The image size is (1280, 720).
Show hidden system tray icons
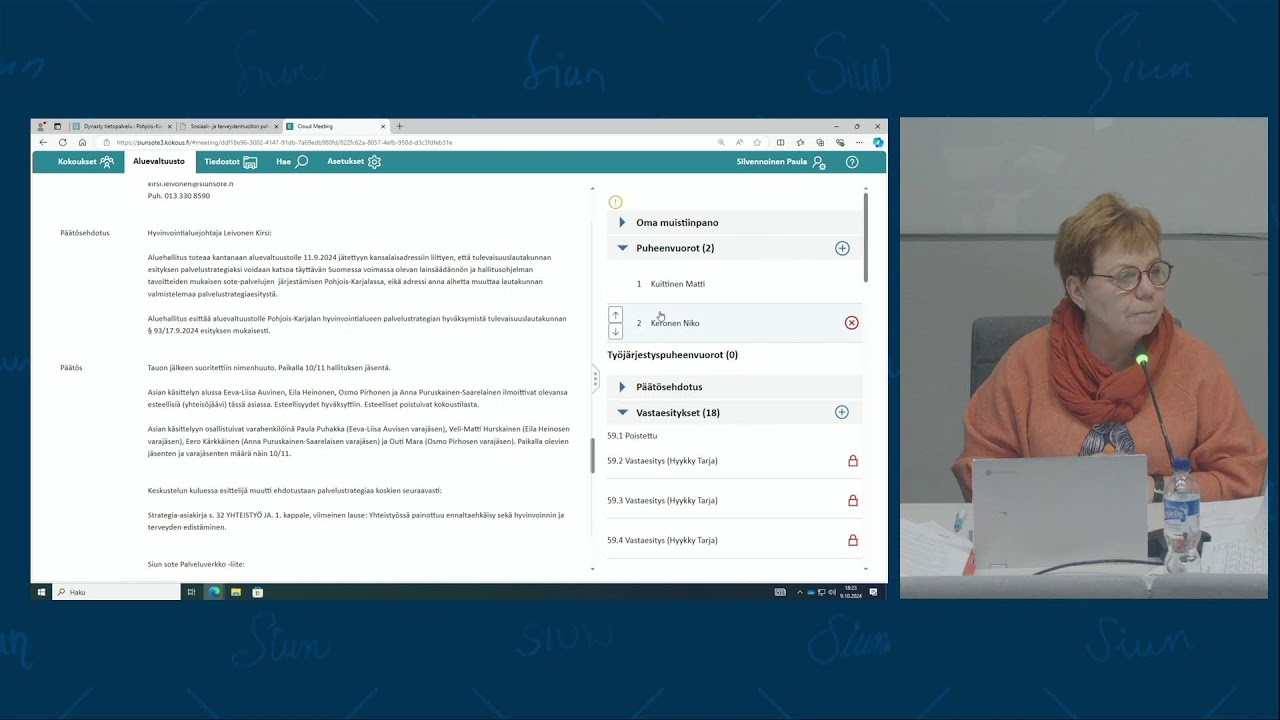coord(799,592)
